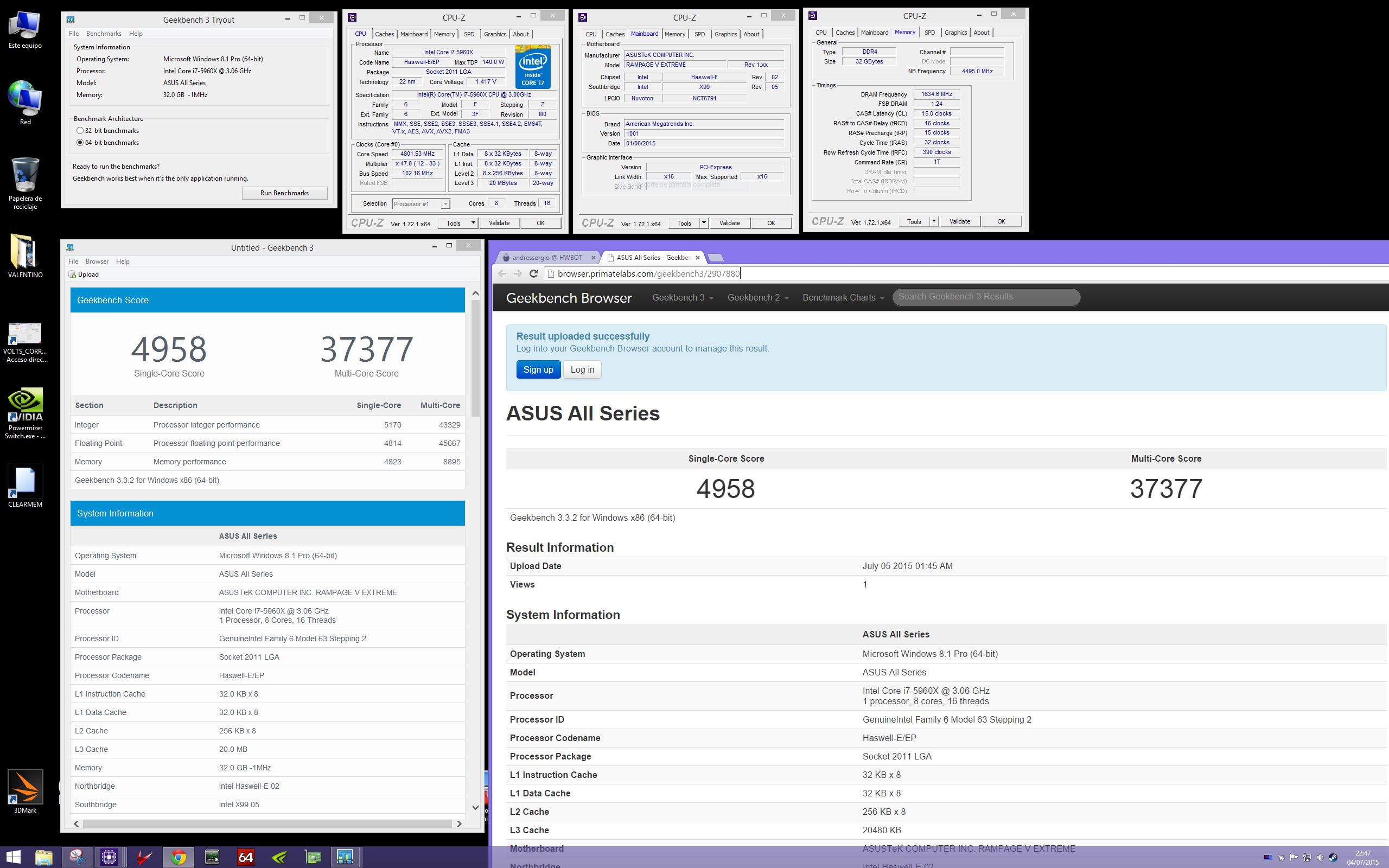Click the Upload icon in Geekbench 3
Image resolution: width=1389 pixels, height=868 pixels.
pos(72,275)
